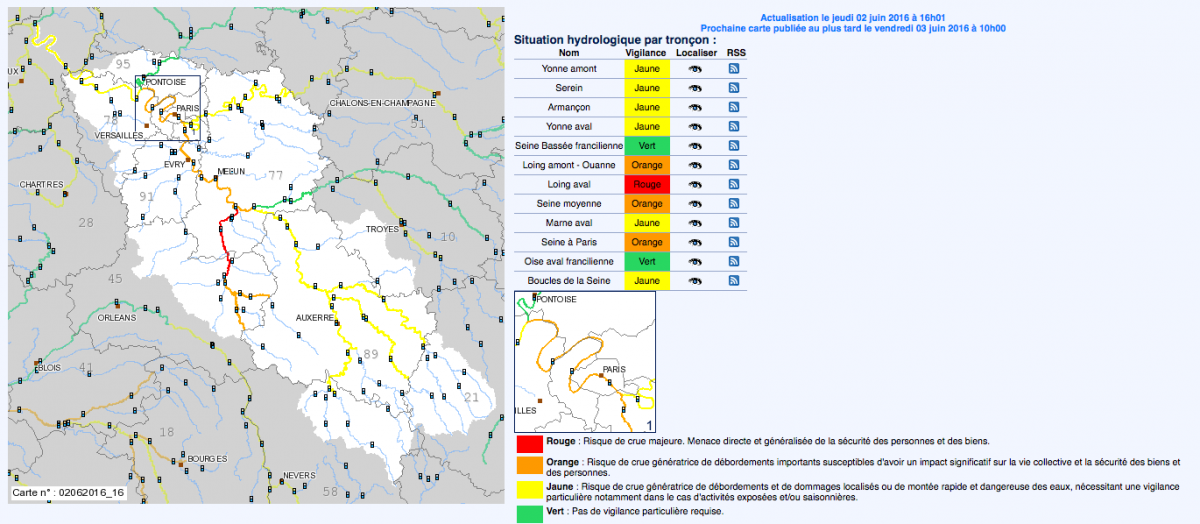The width and height of the screenshot is (1200, 524).
Task: Click the Paris zoom inset thumbnail
Action: tap(584, 361)
